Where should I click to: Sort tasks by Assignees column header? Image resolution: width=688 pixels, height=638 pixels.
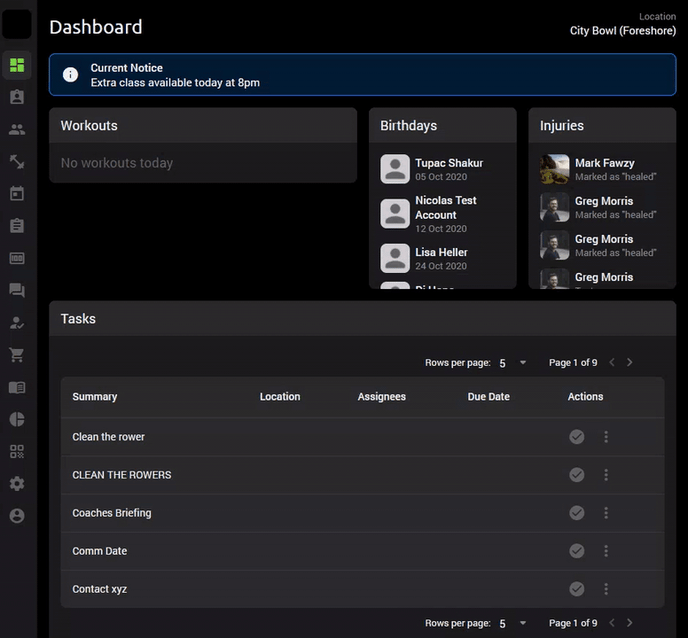[x=382, y=397]
